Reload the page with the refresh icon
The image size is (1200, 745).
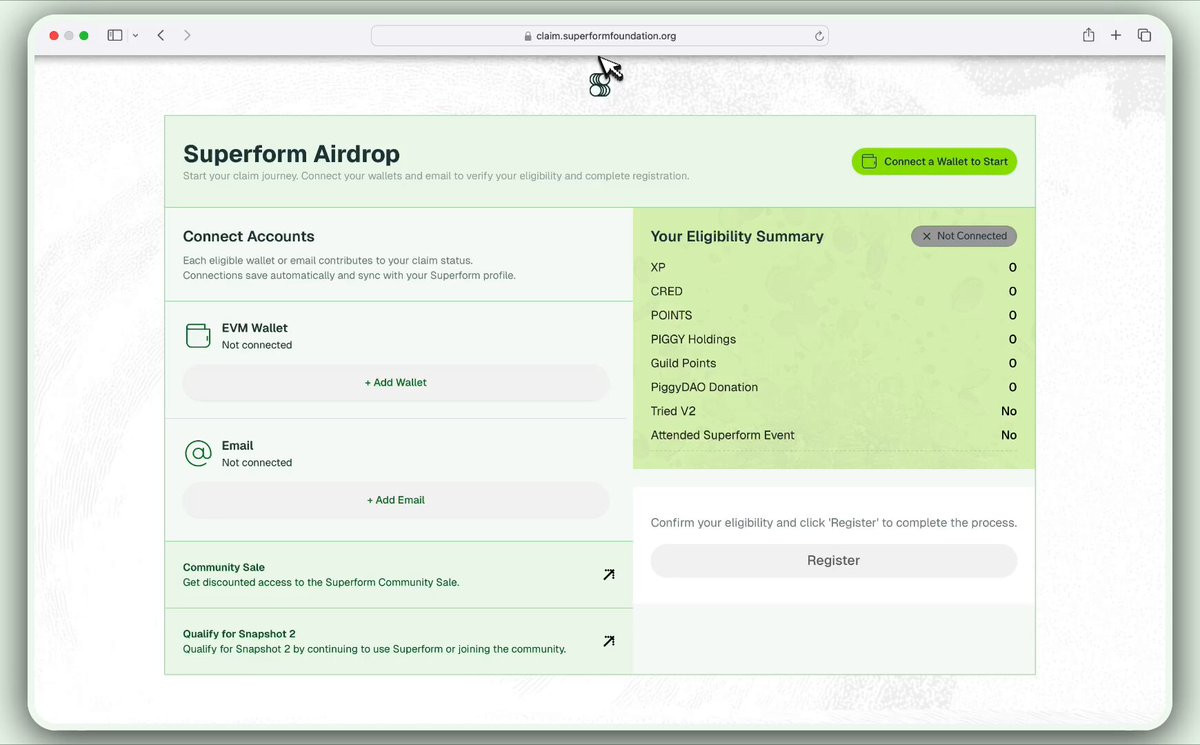pos(819,36)
